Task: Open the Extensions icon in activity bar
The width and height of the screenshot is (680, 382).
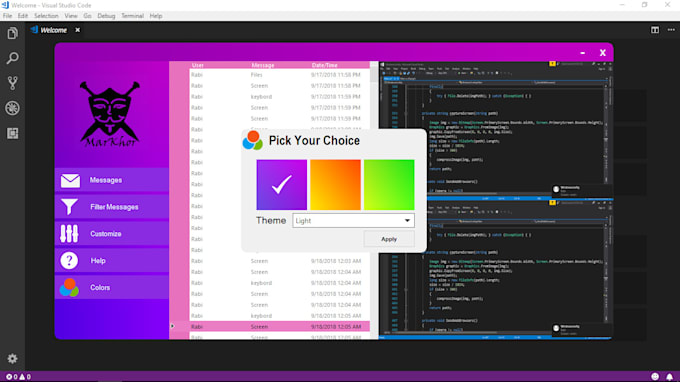Action: tap(13, 133)
